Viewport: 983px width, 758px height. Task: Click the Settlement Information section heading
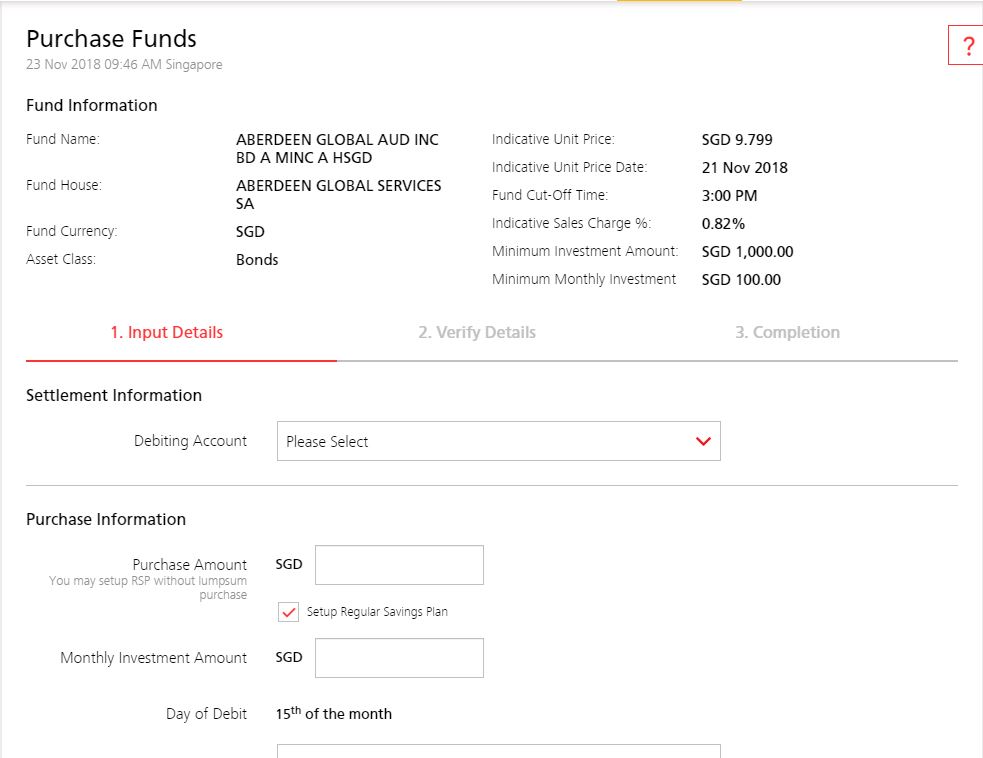tap(114, 396)
